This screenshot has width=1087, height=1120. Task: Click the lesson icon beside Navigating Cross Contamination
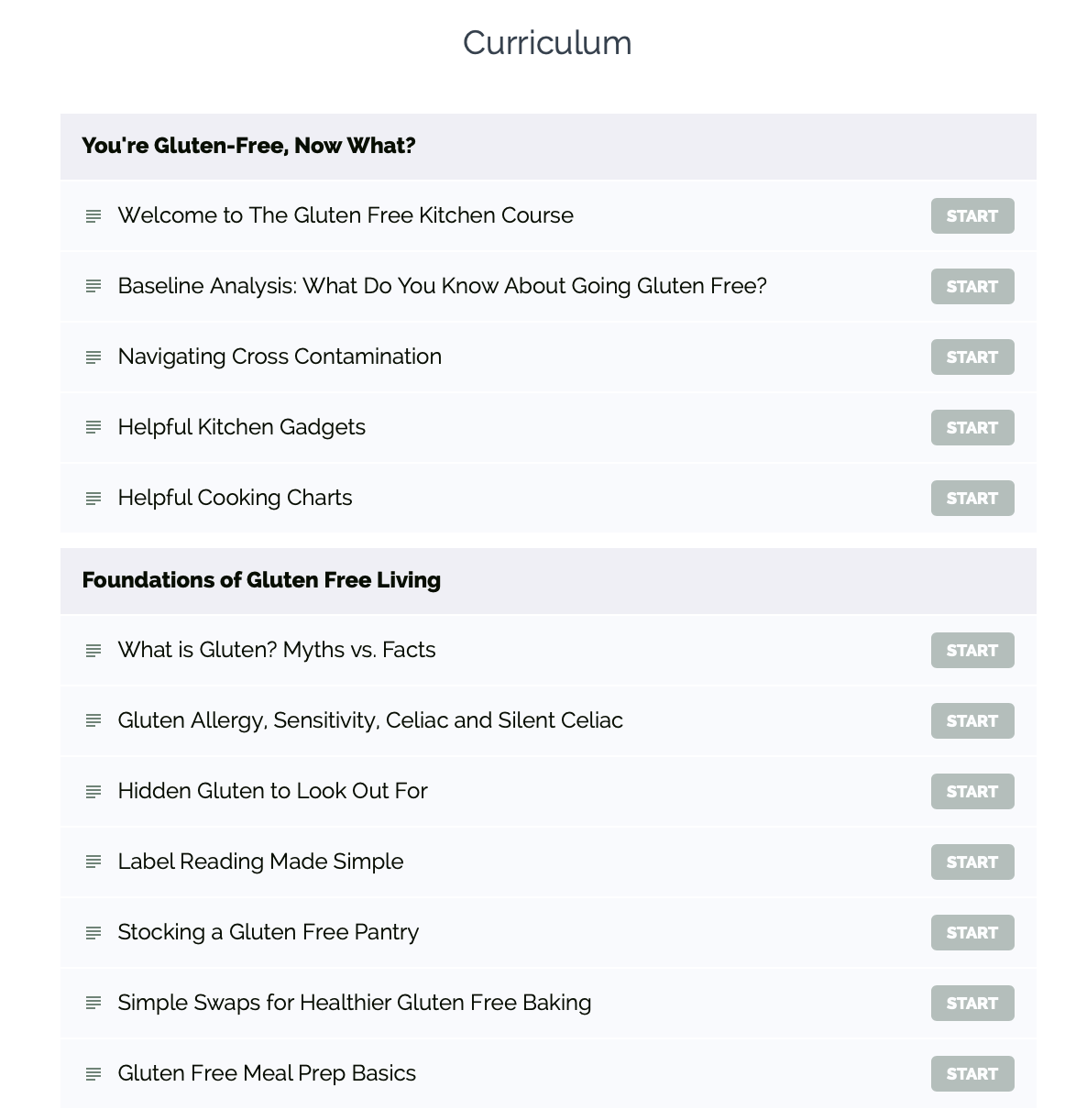point(93,357)
